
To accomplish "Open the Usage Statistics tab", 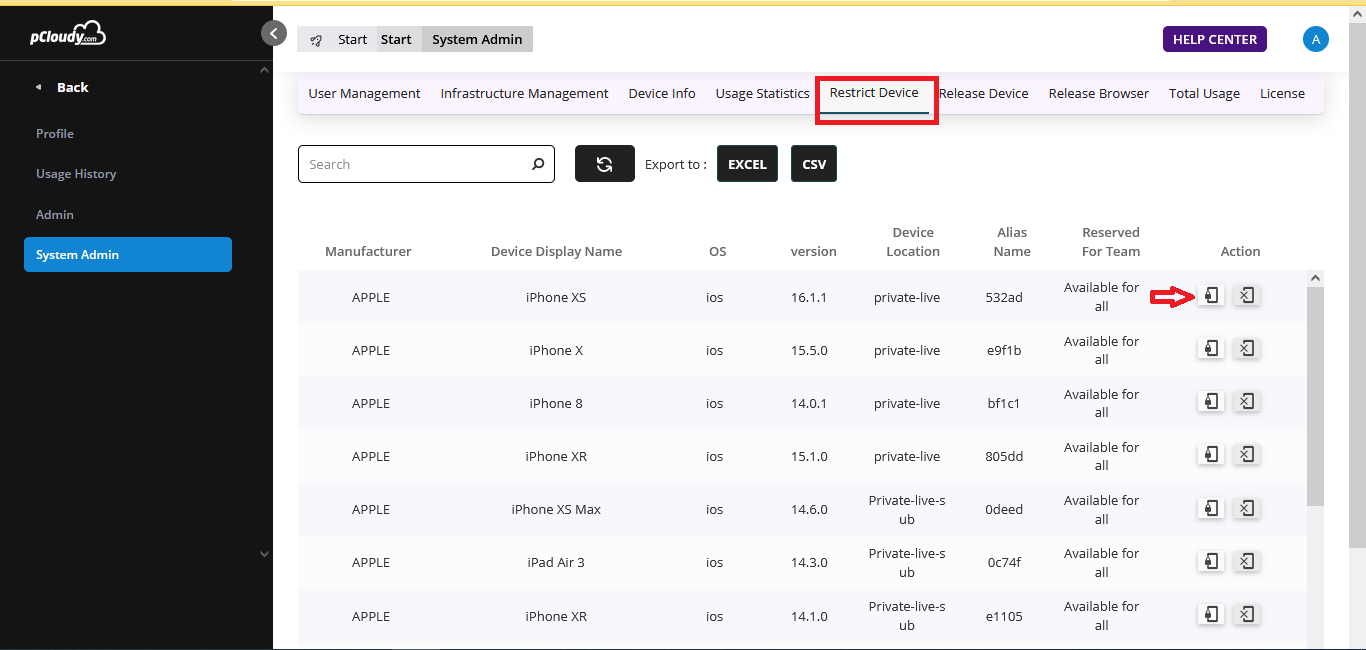I will click(x=762, y=93).
